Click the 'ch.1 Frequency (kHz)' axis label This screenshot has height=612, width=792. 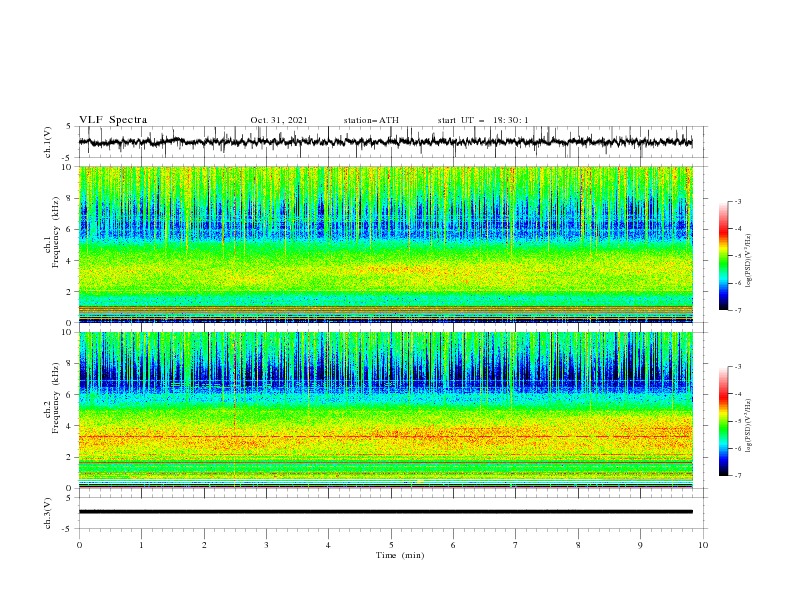[x=52, y=233]
